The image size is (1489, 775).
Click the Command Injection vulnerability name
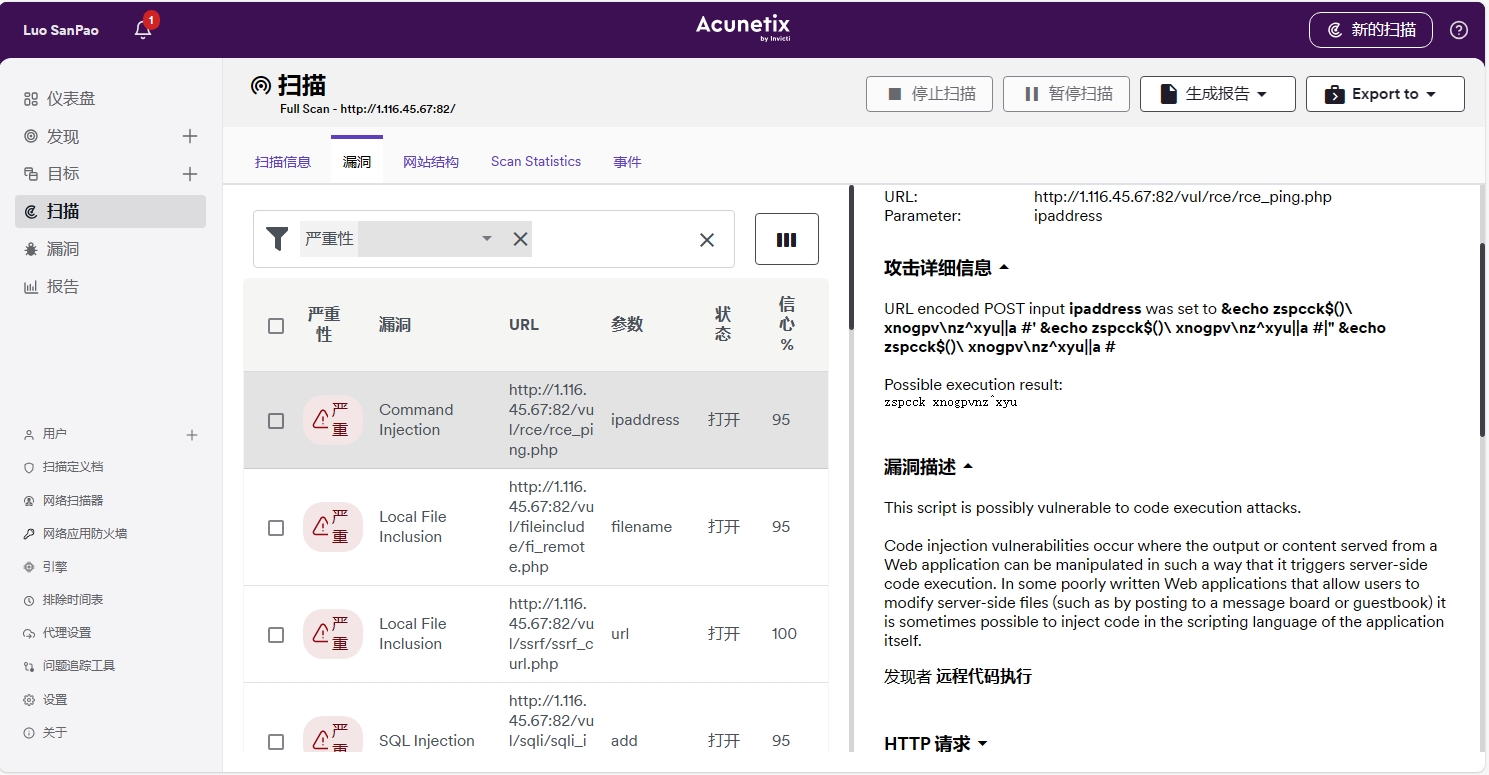(x=416, y=420)
